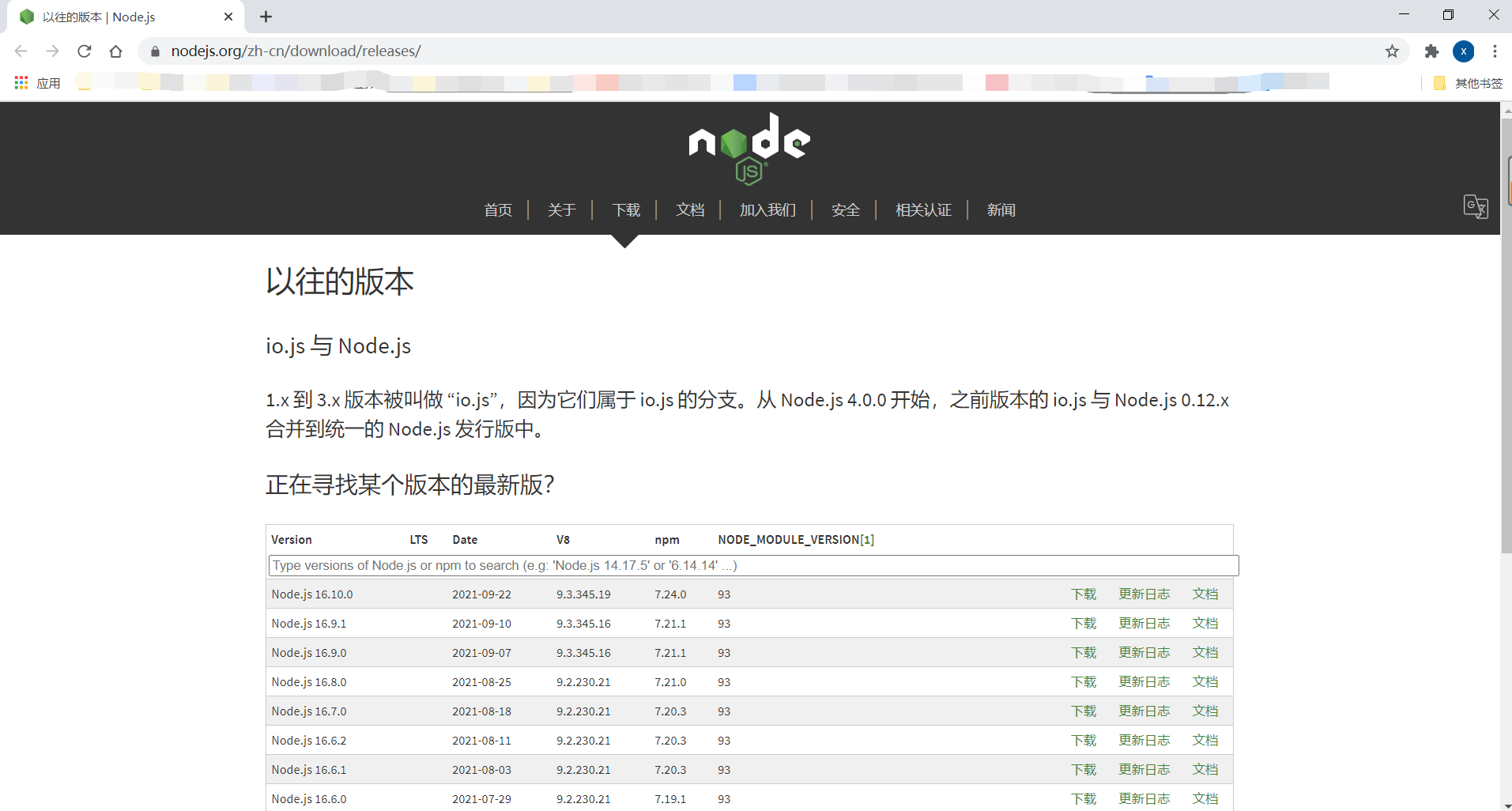Viewport: 1512px width, 811px height.
Task: Click the LTS column header
Action: [419, 540]
